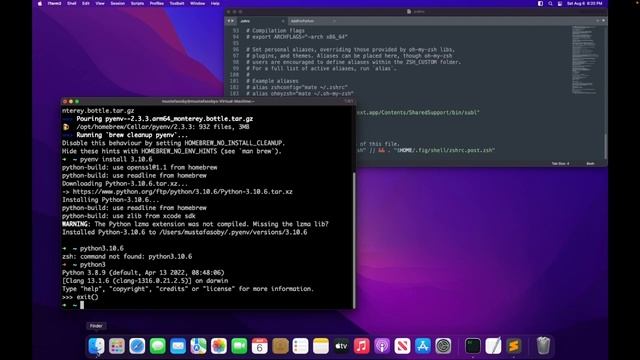The height and width of the screenshot is (360, 640).
Task: Click the 'Python 3.8.9' version line
Action: pos(143,273)
